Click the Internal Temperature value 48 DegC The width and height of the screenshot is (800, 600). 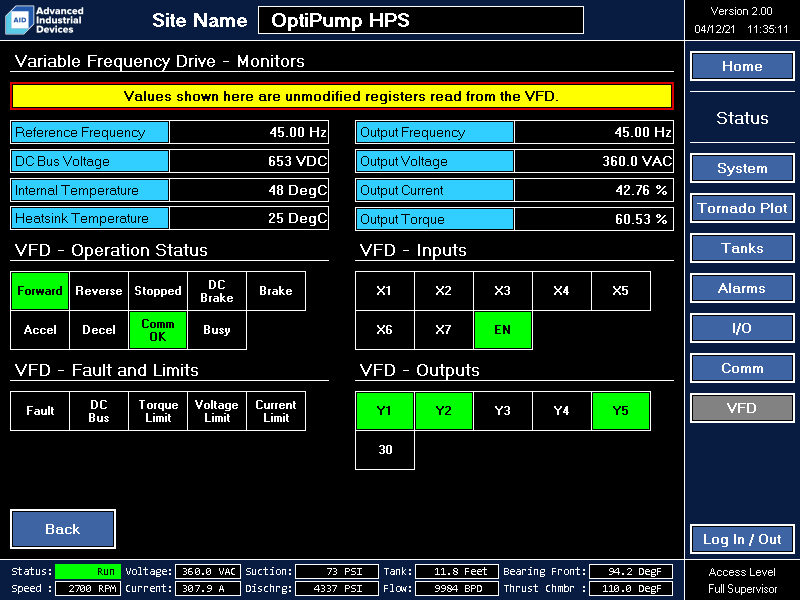click(x=249, y=190)
